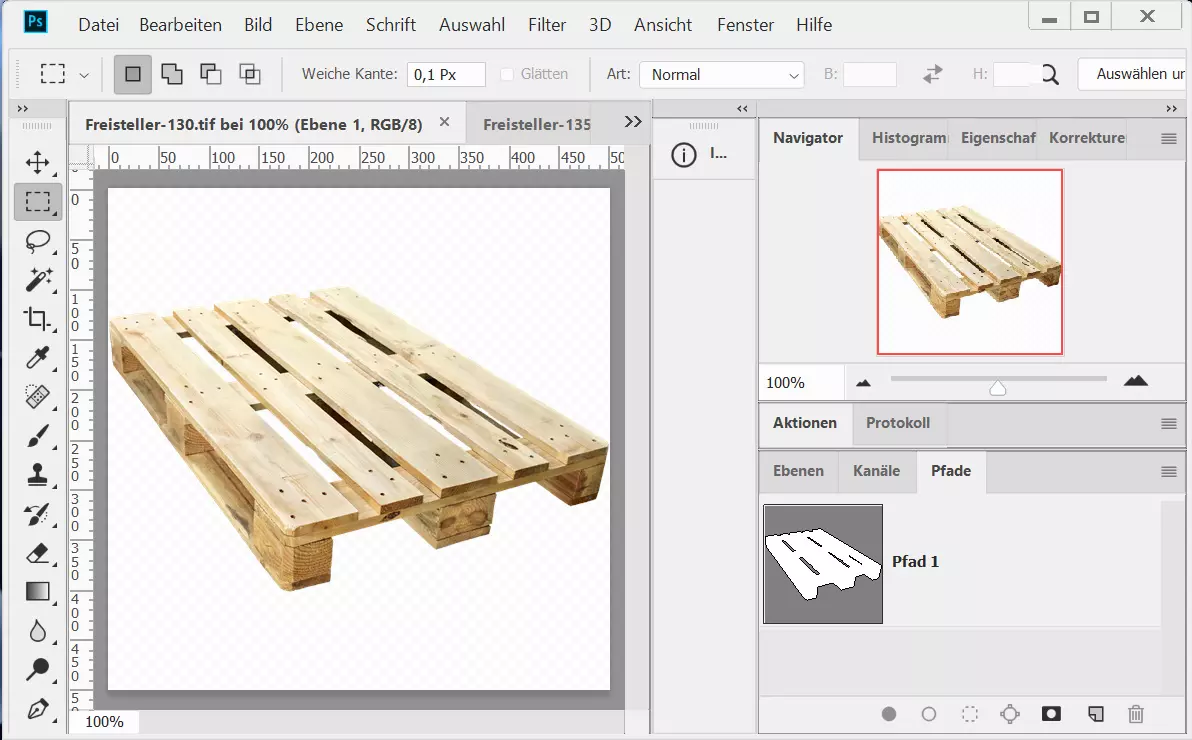Image resolution: width=1192 pixels, height=740 pixels.
Task: Select the Magic Wand tool
Action: click(37, 280)
